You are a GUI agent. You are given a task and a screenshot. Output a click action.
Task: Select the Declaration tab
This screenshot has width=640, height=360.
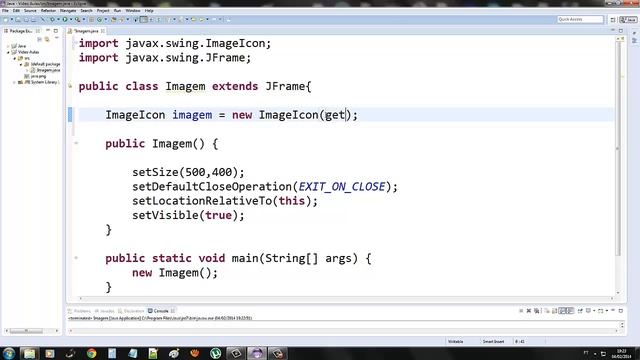131,311
